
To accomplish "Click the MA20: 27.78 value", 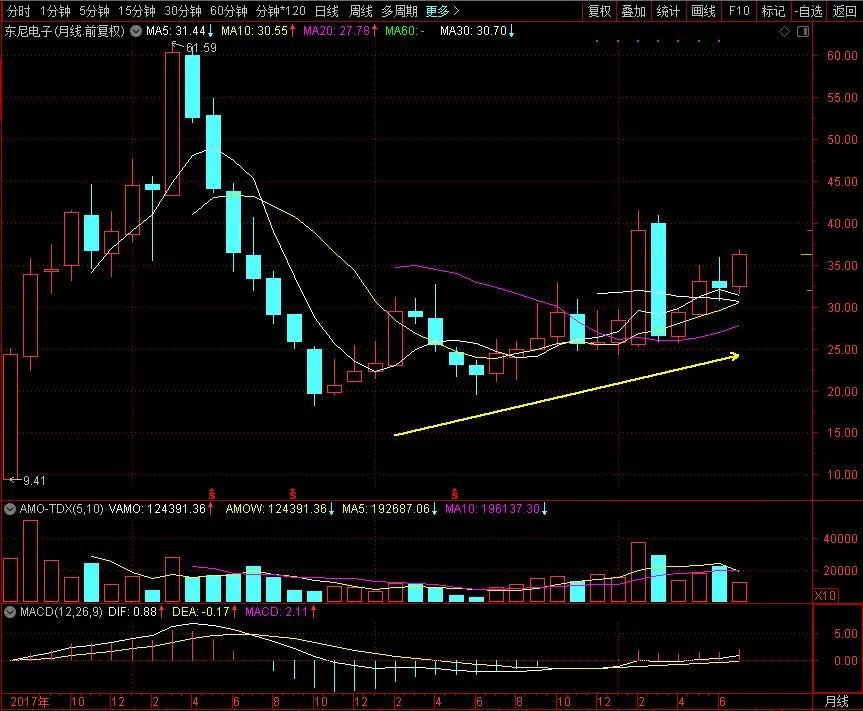I will (340, 31).
